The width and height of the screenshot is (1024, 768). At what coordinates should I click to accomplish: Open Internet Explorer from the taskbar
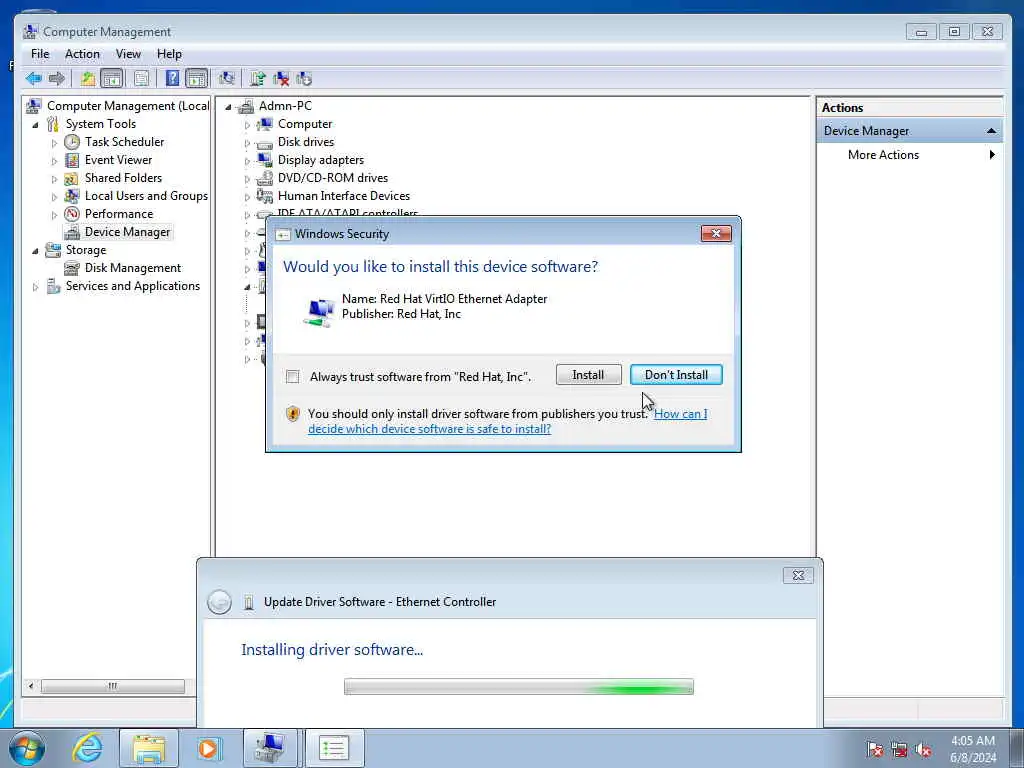(87, 748)
